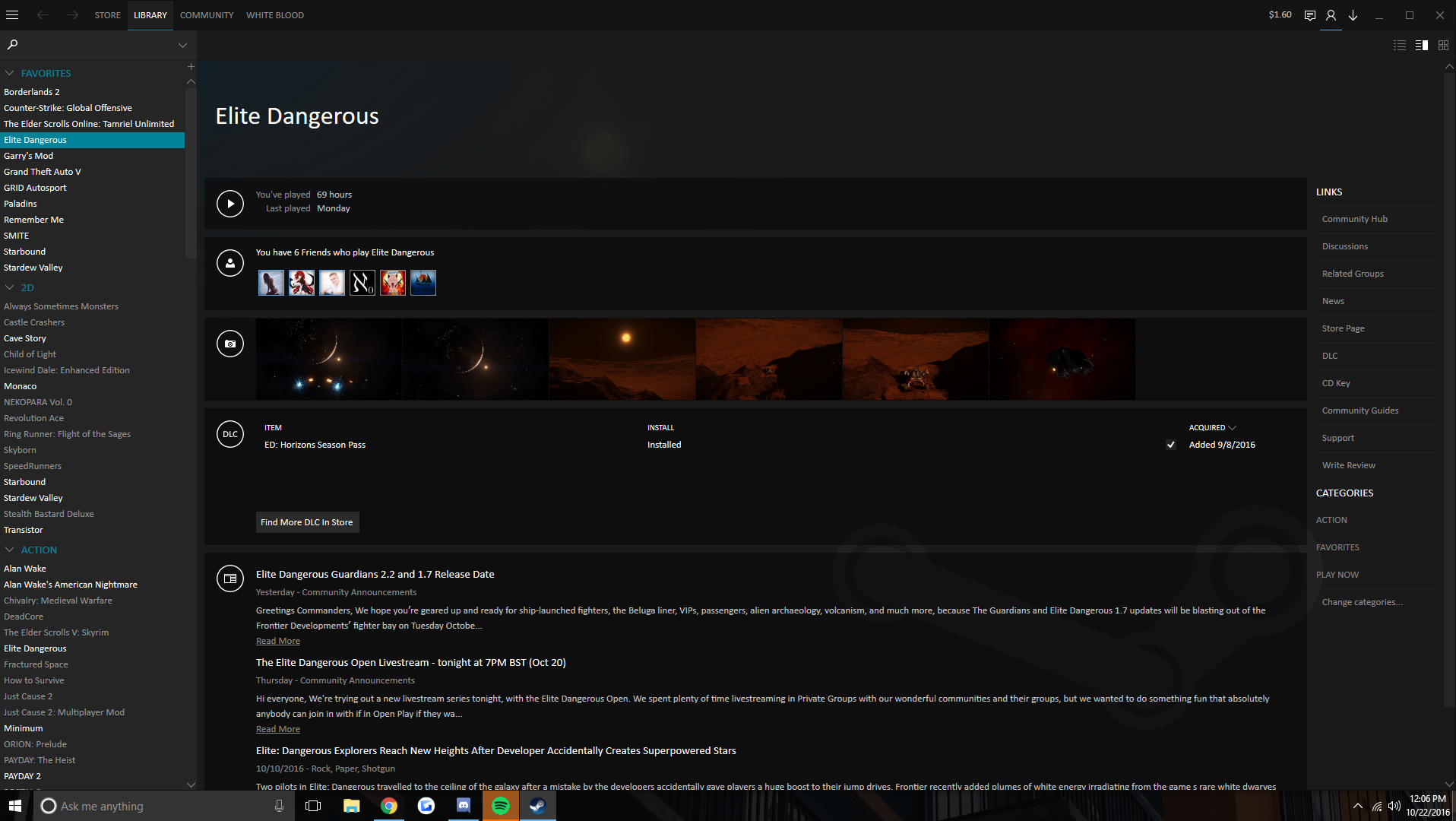The height and width of the screenshot is (821, 1456).
Task: Sort DLC by the ACQUIRED column
Action: tap(1213, 428)
